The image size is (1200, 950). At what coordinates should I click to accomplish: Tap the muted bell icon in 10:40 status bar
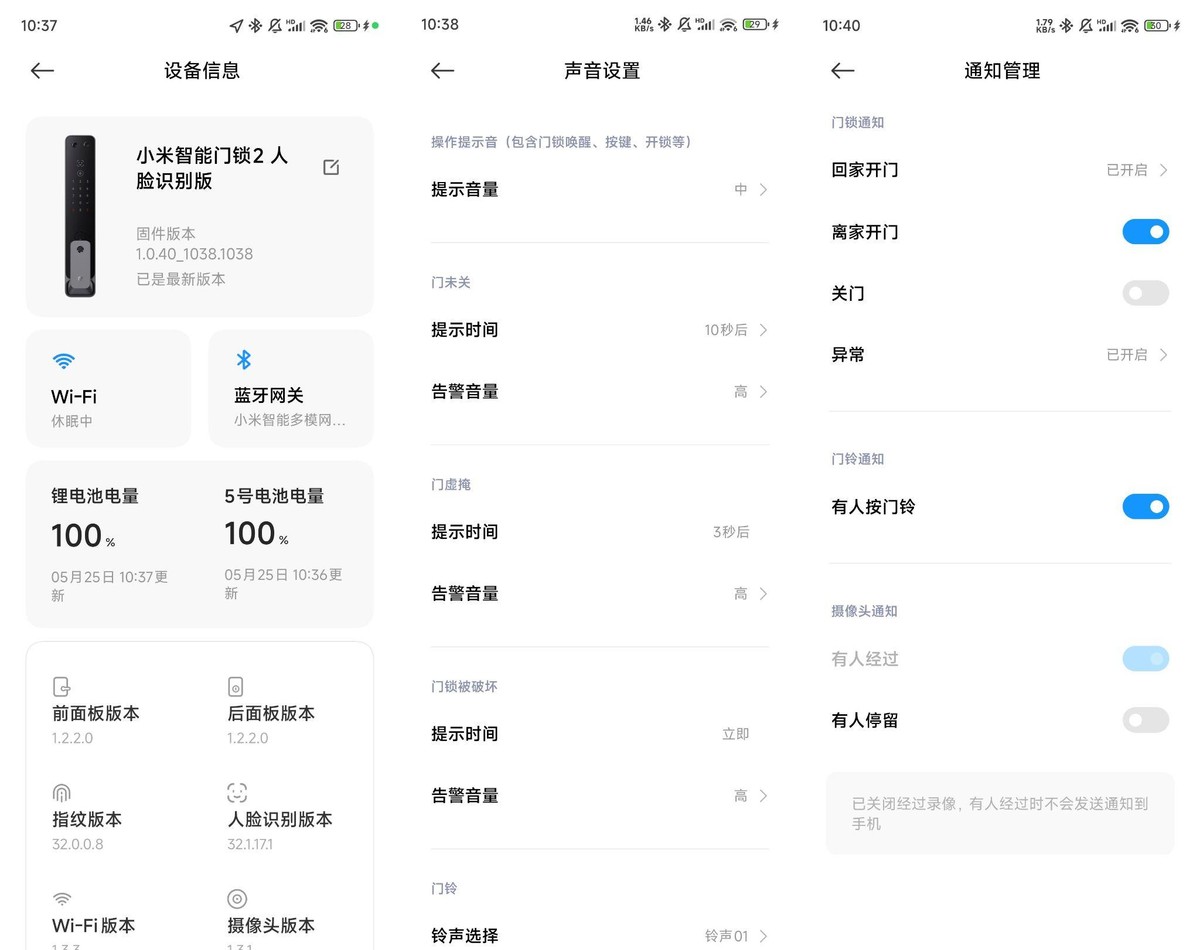(x=1084, y=25)
